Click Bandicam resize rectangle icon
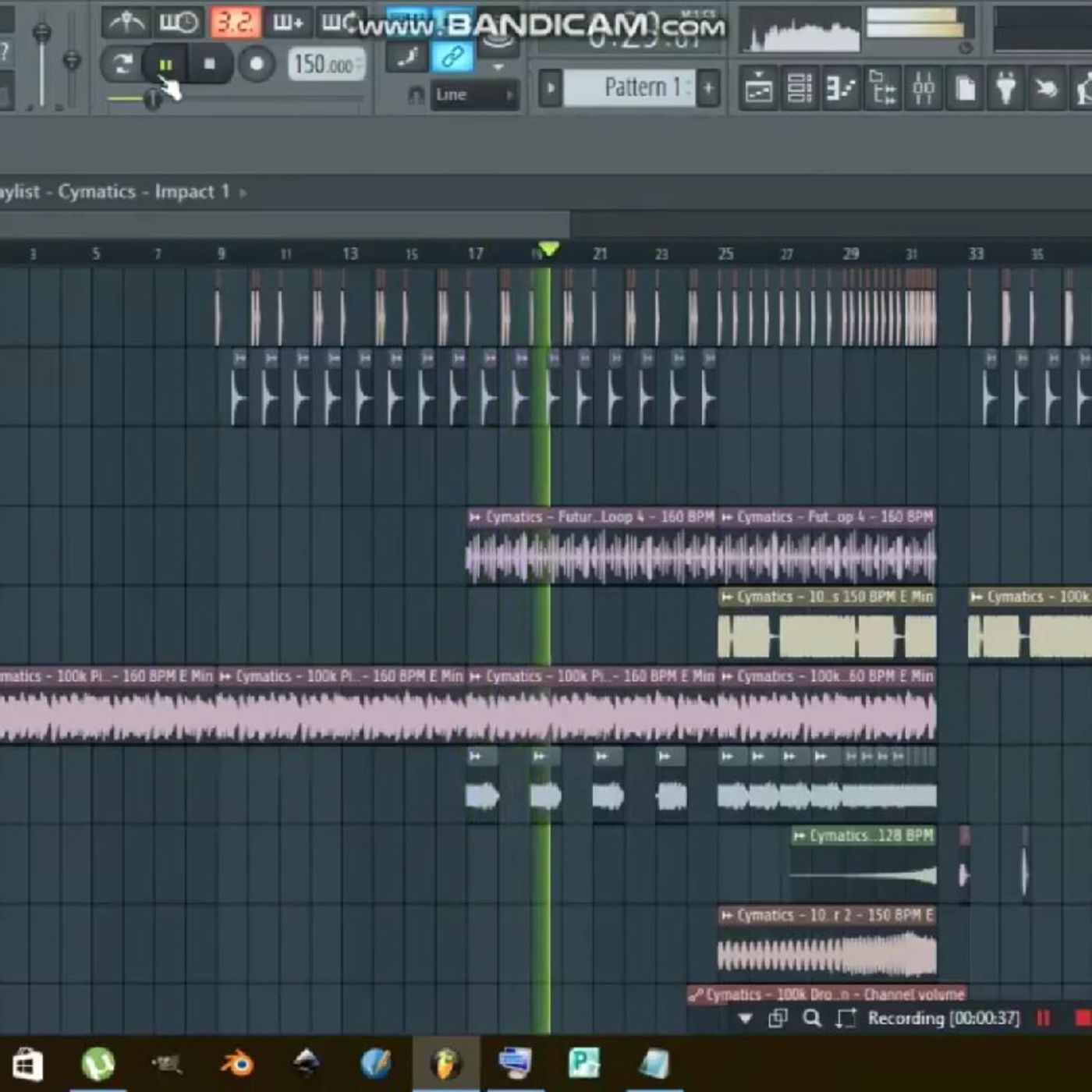Image resolution: width=1092 pixels, height=1092 pixels. [846, 1018]
